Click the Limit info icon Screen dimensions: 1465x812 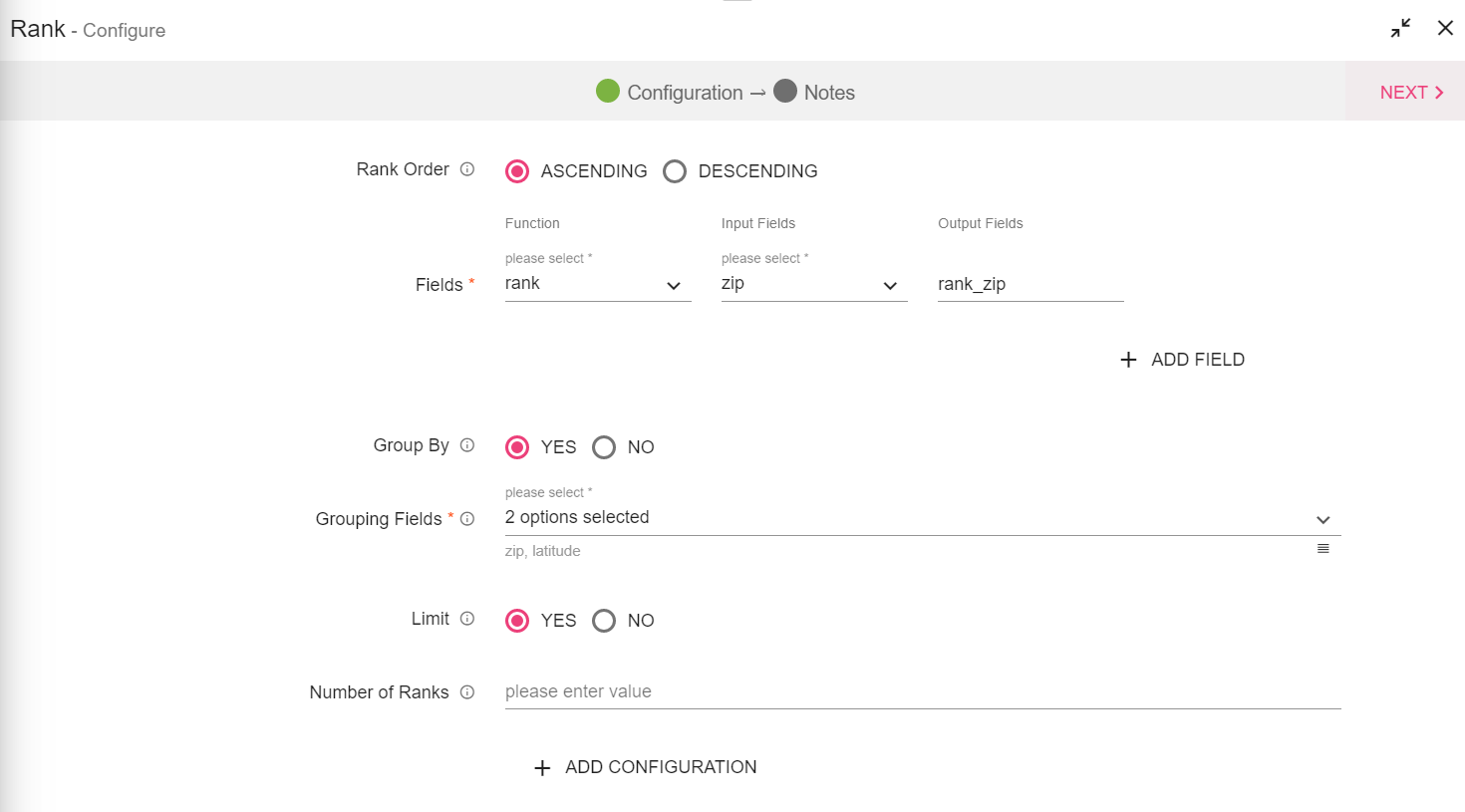point(467,619)
